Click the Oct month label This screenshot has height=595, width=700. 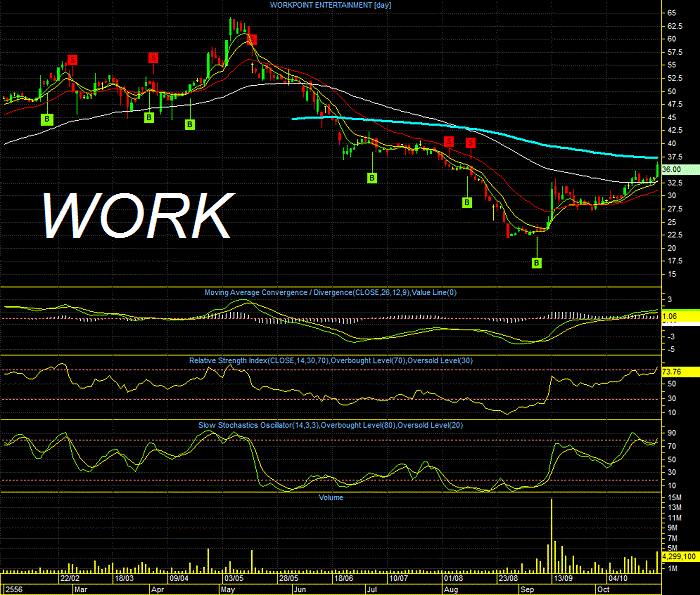(603, 589)
